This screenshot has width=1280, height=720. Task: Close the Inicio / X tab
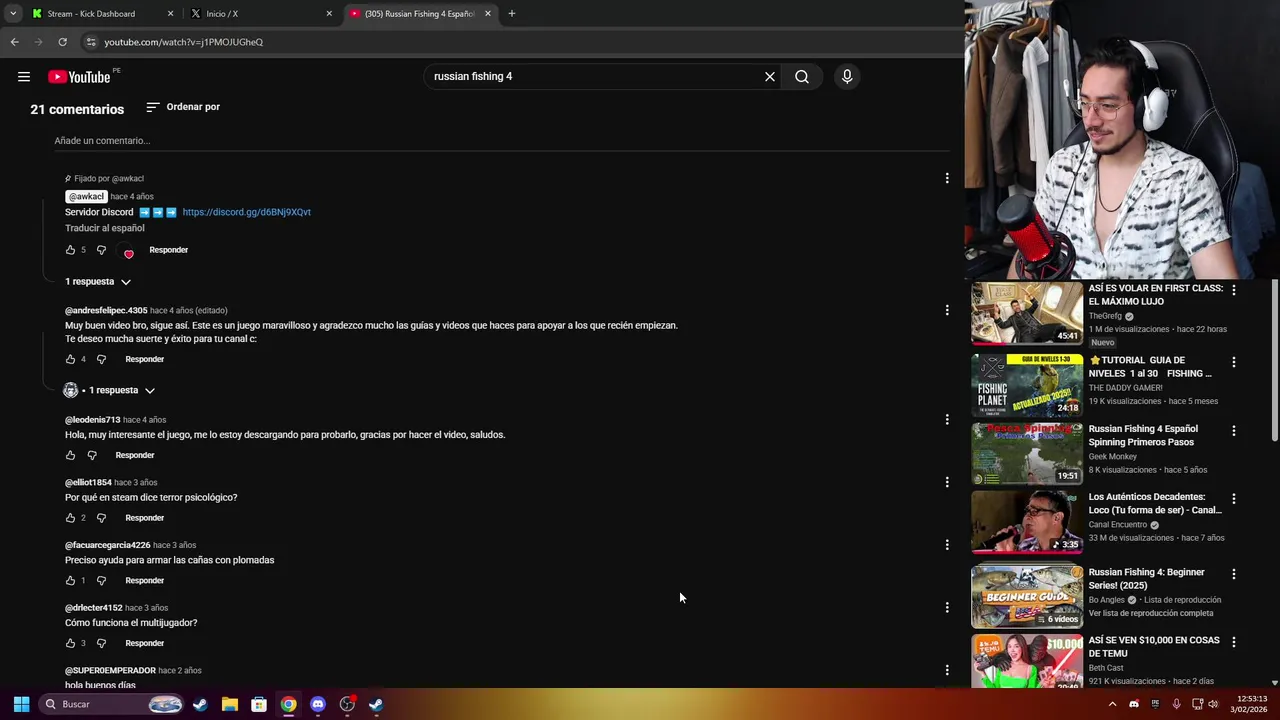point(329,14)
